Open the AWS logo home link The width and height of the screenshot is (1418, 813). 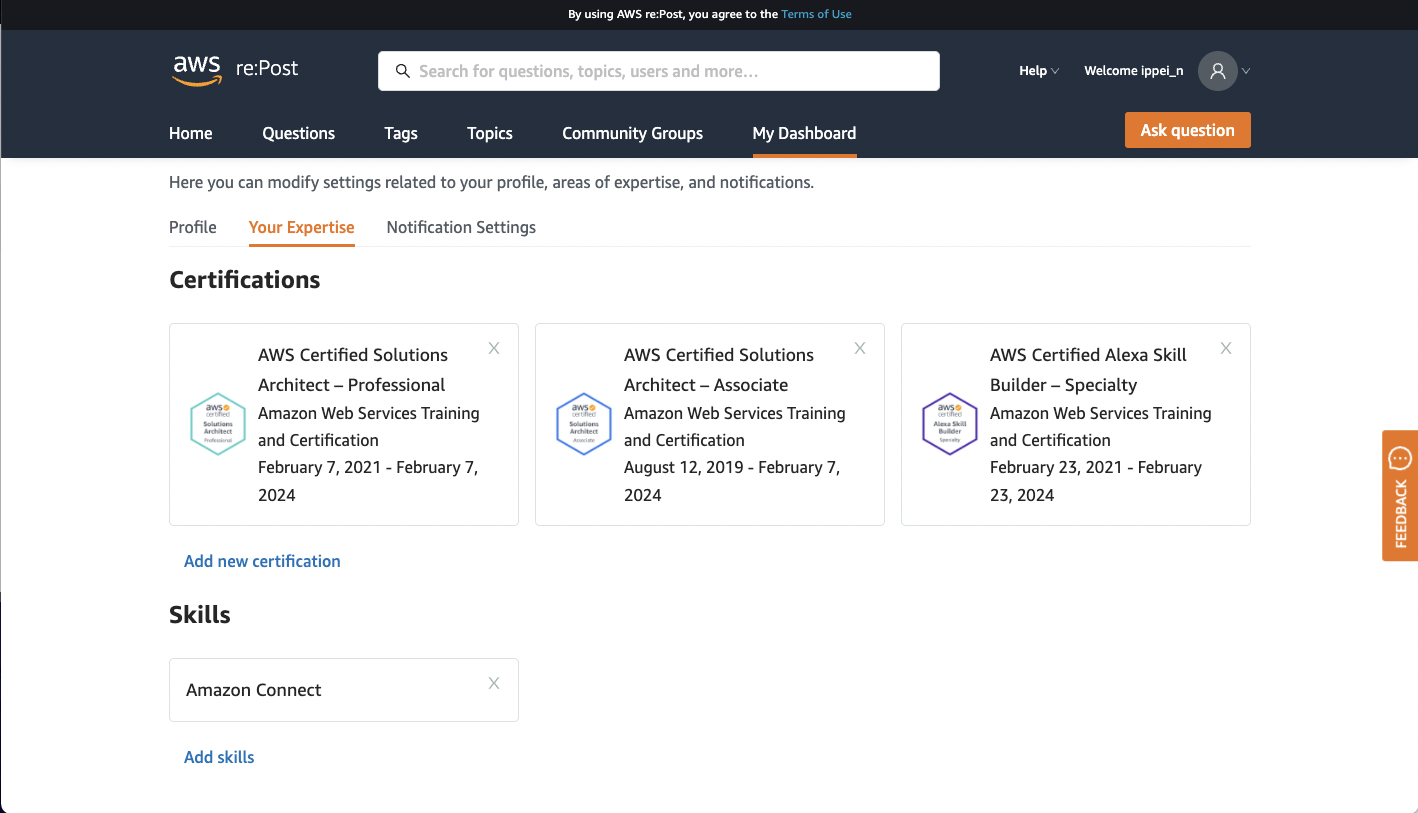point(197,70)
